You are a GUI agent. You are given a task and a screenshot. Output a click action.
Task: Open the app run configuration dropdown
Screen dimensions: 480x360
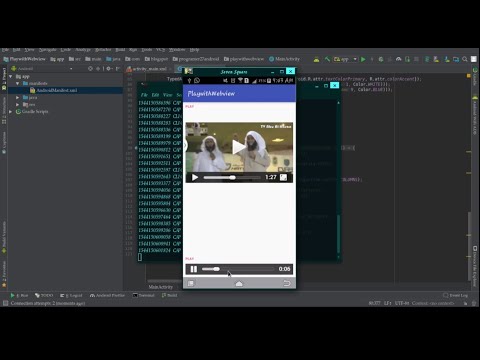click(x=346, y=59)
